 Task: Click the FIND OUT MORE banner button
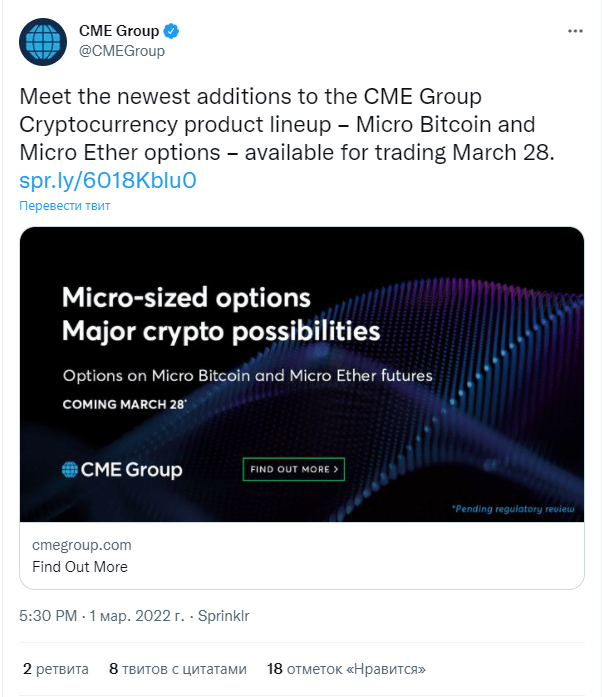(293, 469)
